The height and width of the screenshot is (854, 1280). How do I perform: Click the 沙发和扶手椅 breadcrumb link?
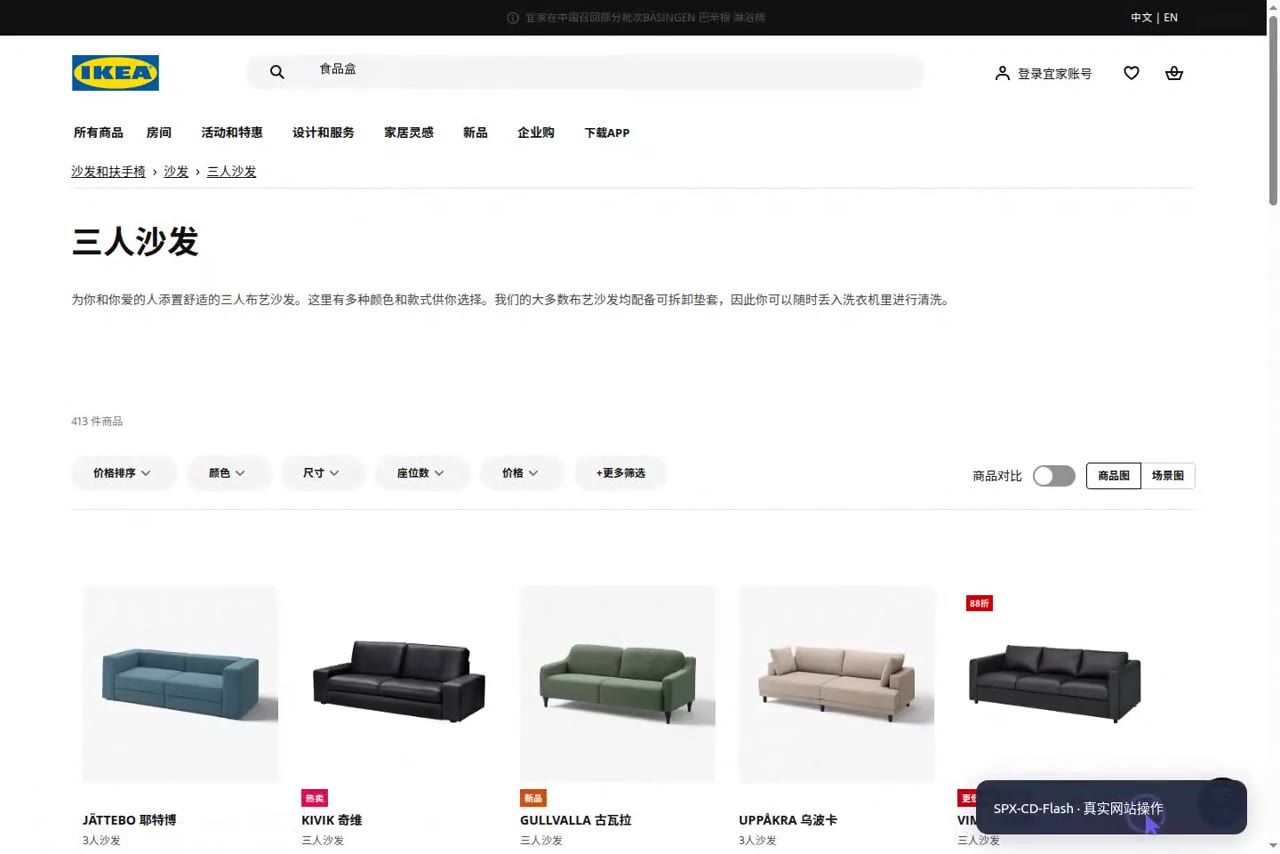(108, 172)
